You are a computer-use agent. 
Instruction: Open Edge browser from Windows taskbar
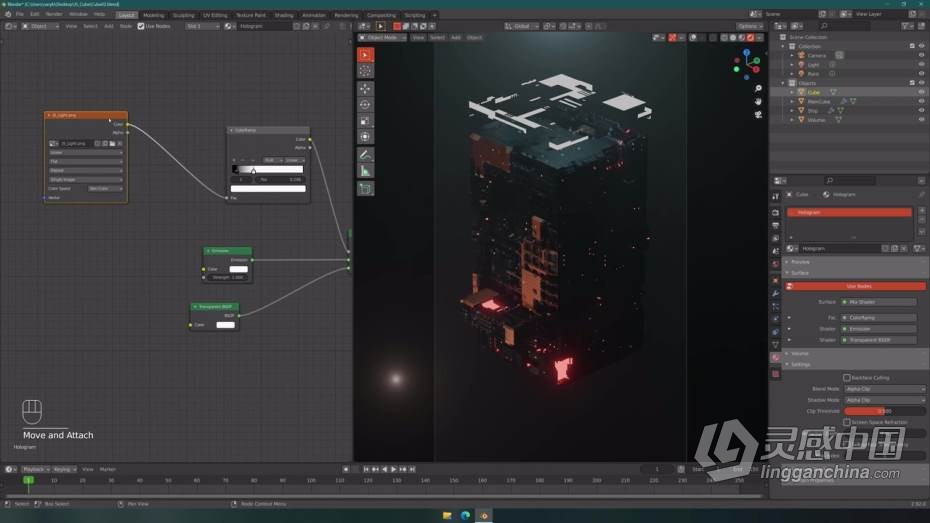click(466, 515)
